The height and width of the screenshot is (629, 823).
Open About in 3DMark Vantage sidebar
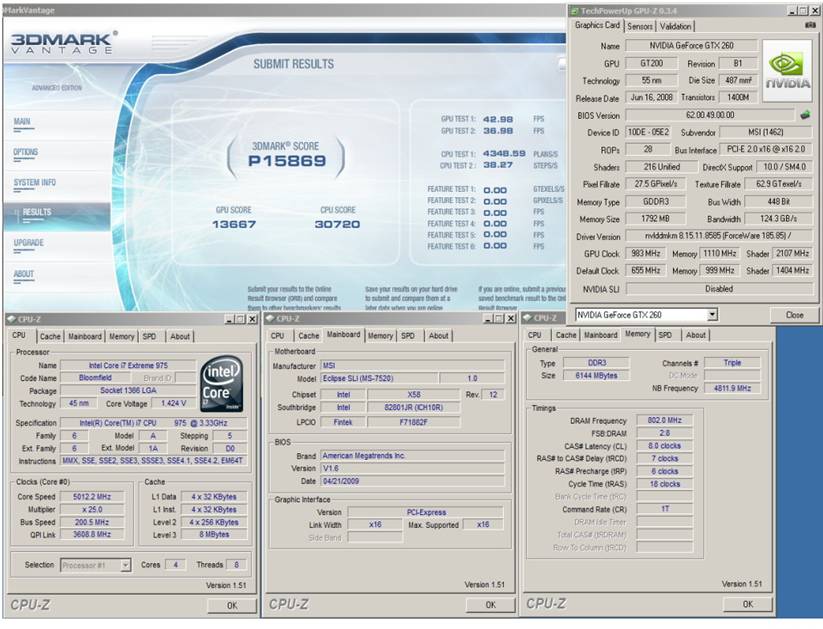(x=24, y=275)
